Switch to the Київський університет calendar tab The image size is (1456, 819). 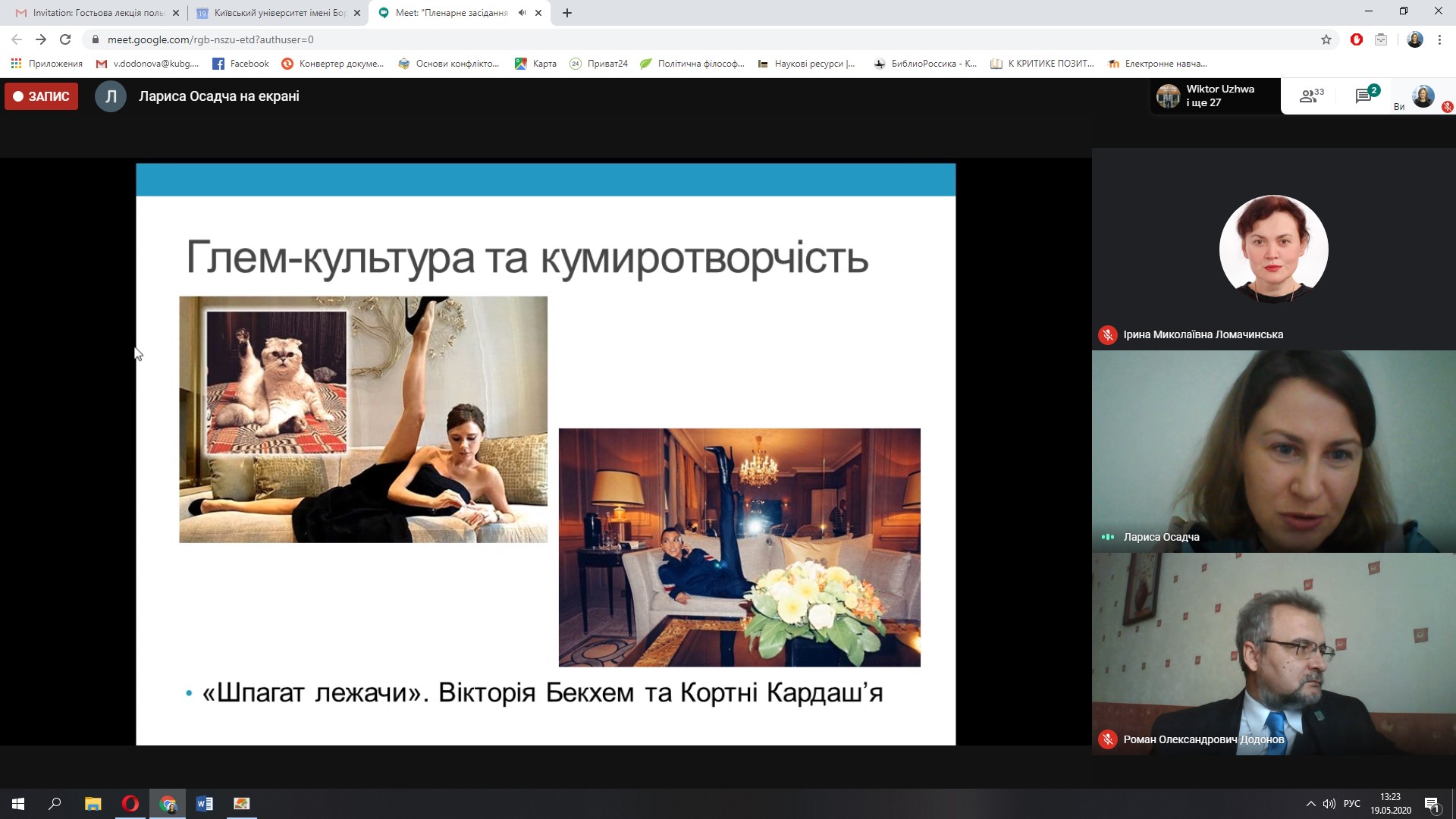[273, 13]
